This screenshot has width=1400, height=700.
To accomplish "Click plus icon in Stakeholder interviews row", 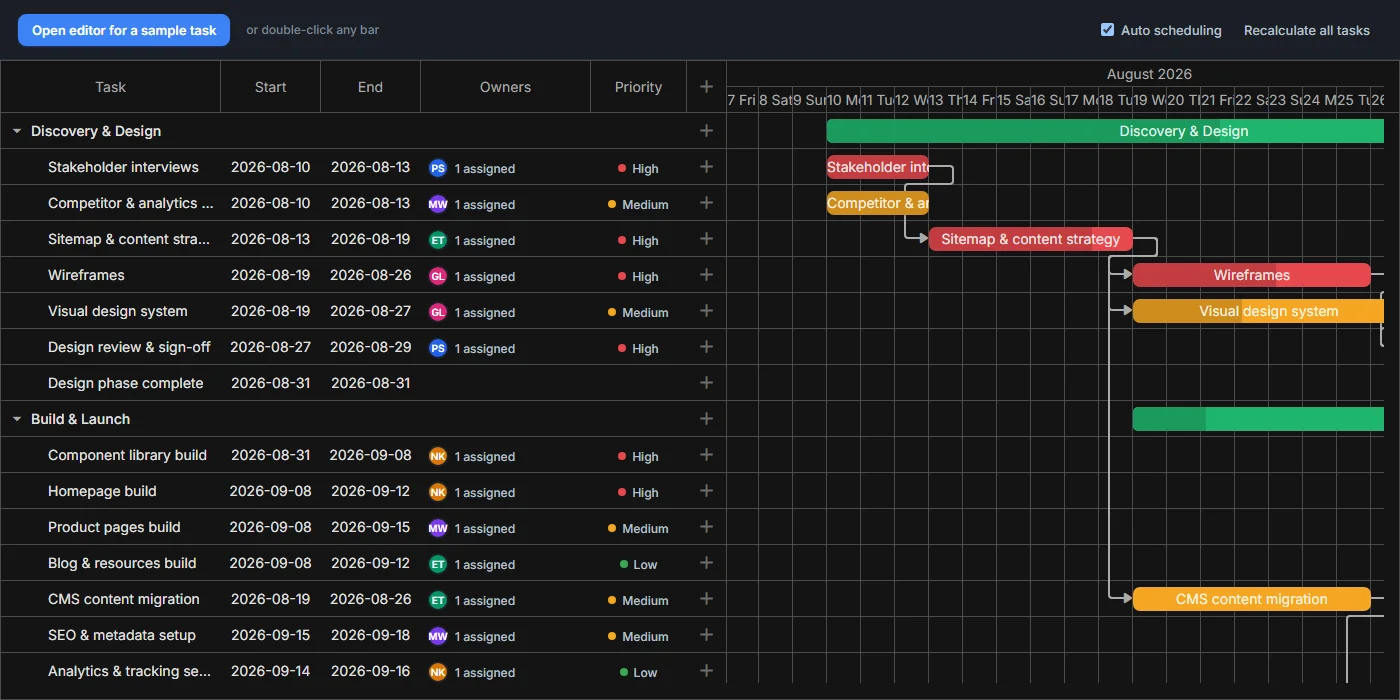I will [706, 167].
